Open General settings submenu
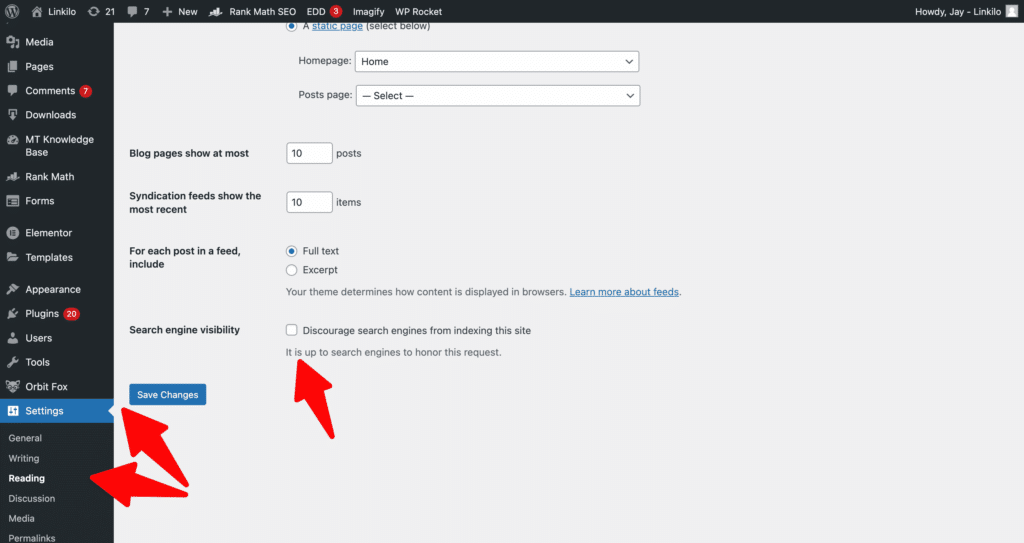This screenshot has height=543, width=1024. [25, 438]
